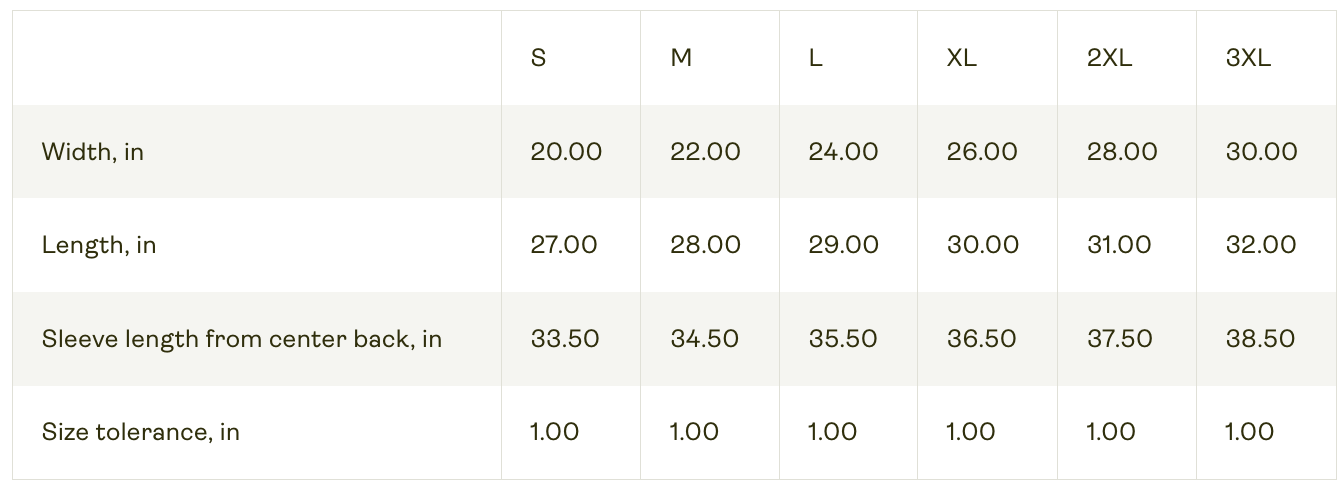Image resolution: width=1344 pixels, height=494 pixels.
Task: Select width value 26.00 for size XL
Action: coord(982,152)
